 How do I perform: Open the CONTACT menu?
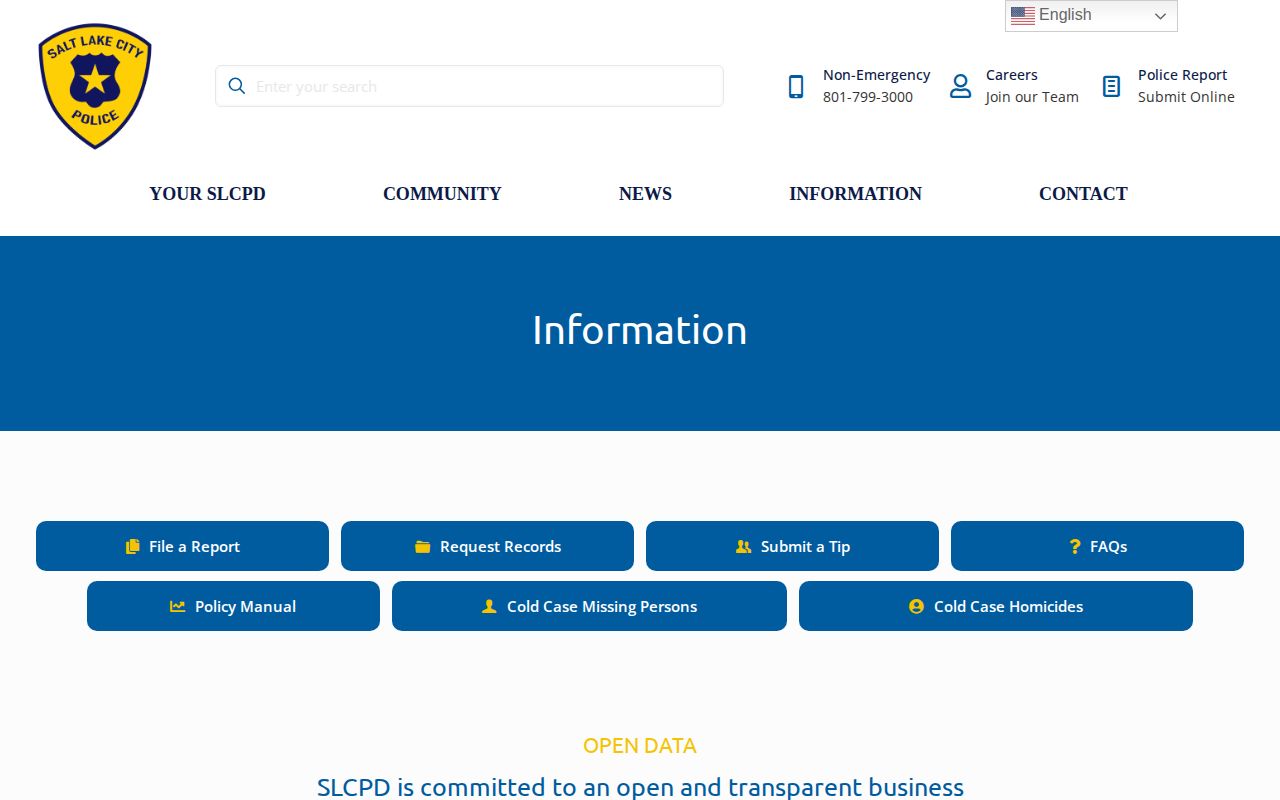pos(1083,194)
